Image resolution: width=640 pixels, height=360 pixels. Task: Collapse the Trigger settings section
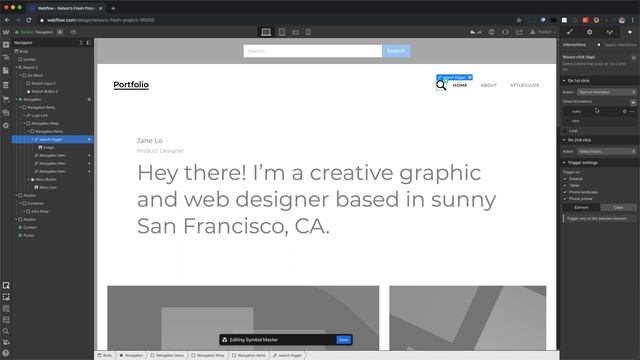[x=564, y=163]
